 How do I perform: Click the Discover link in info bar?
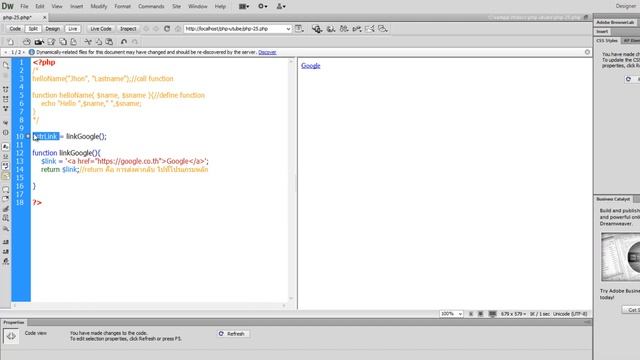tap(267, 52)
